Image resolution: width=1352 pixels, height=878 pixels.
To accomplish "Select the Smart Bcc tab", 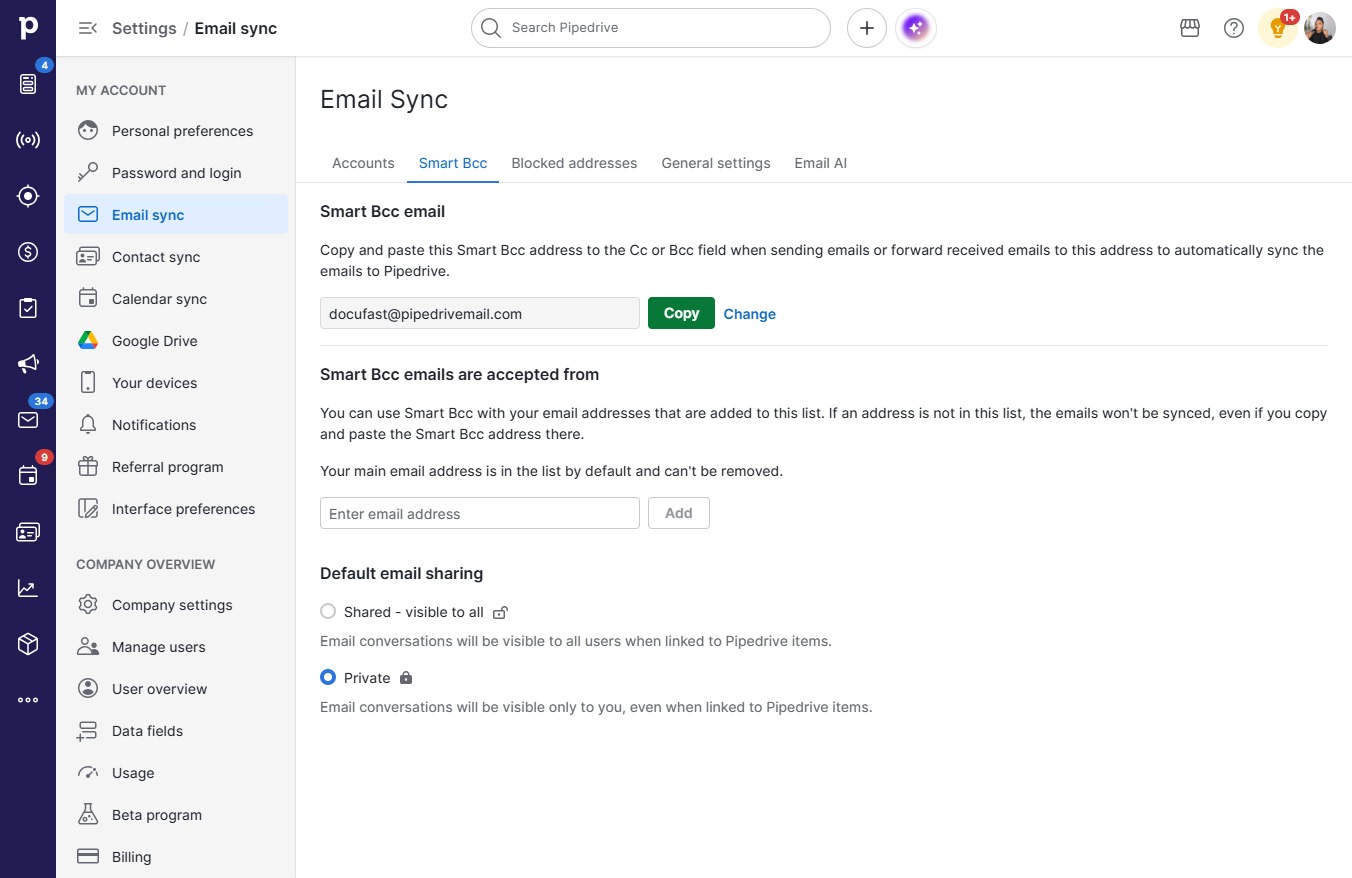I will click(453, 163).
